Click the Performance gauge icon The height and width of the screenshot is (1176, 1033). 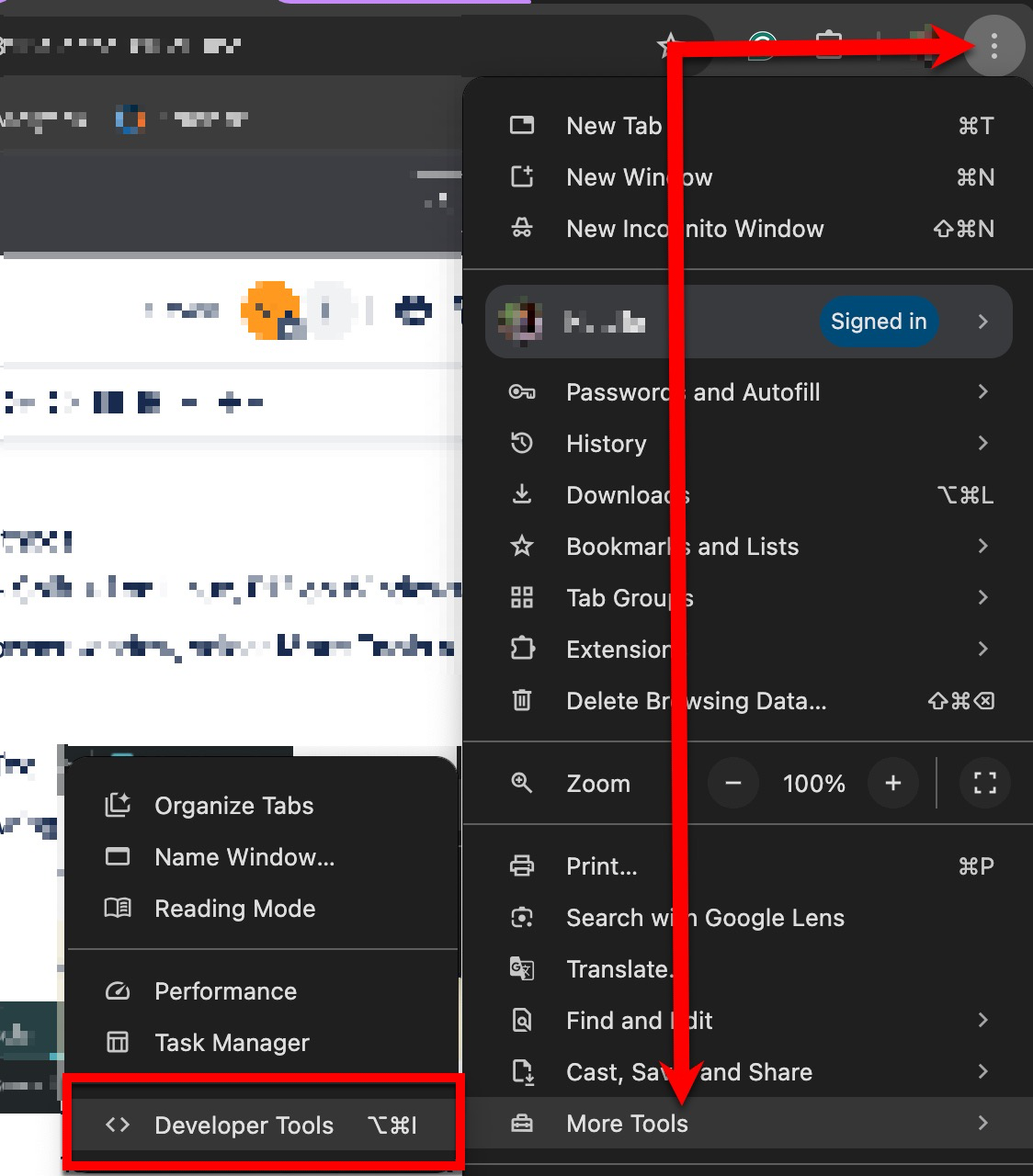[118, 990]
